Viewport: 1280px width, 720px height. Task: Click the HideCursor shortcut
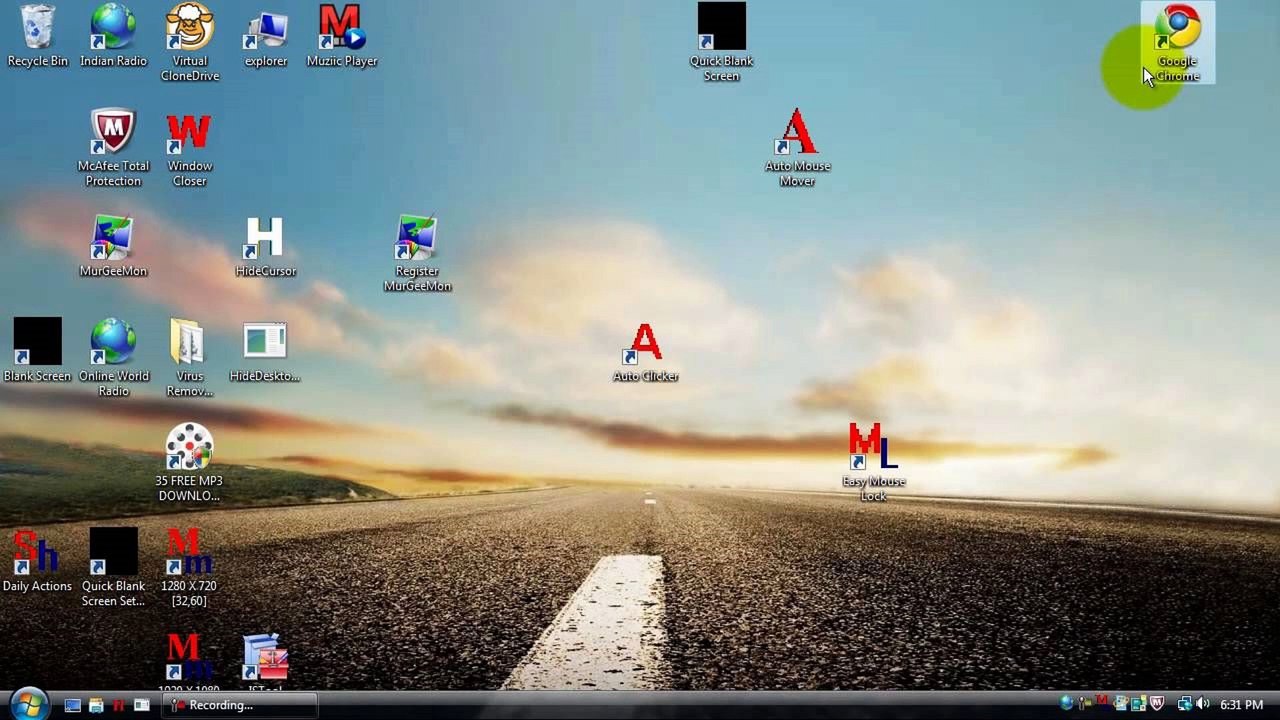click(265, 247)
